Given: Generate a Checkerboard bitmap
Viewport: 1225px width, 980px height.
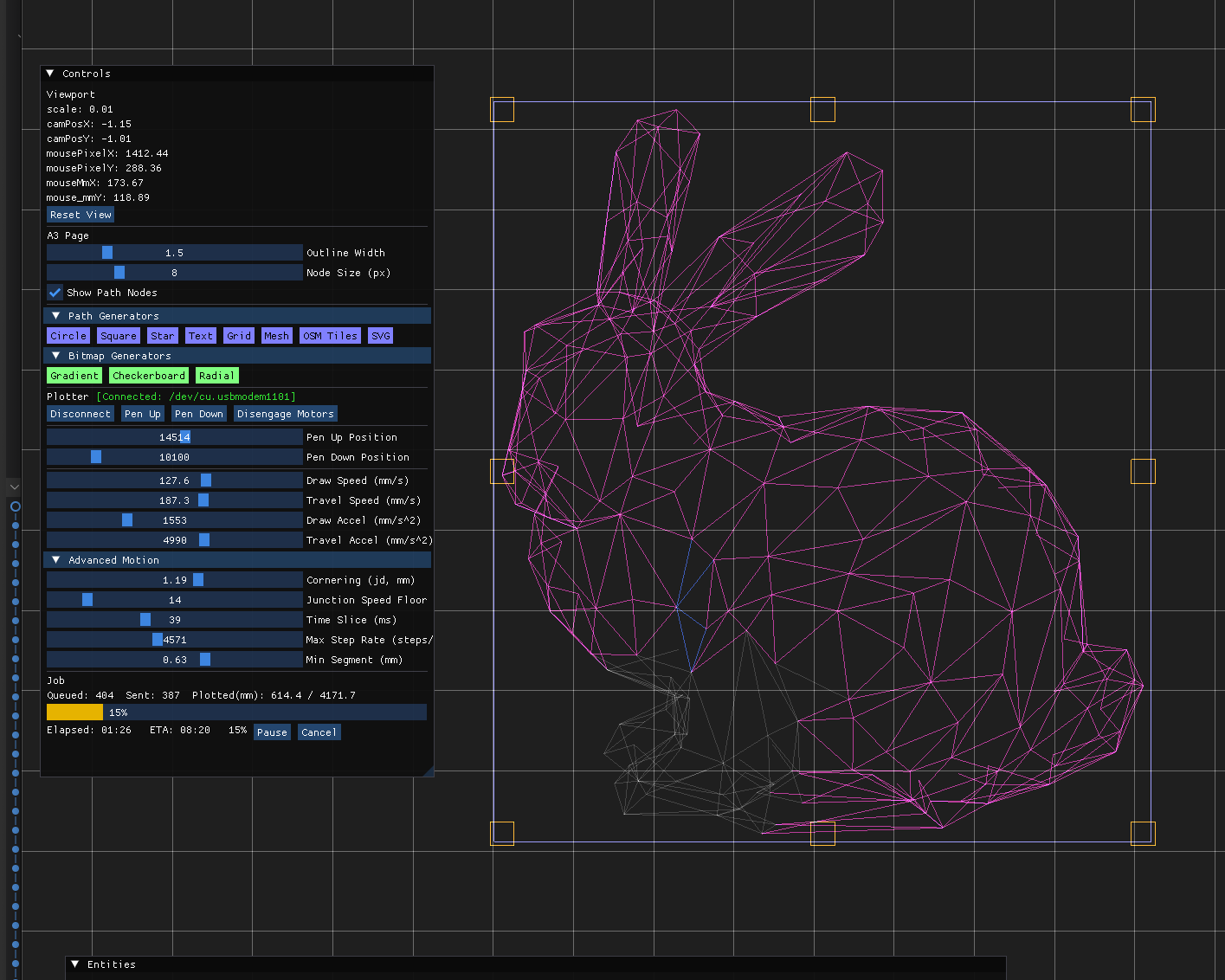Looking at the screenshot, I should click(148, 376).
